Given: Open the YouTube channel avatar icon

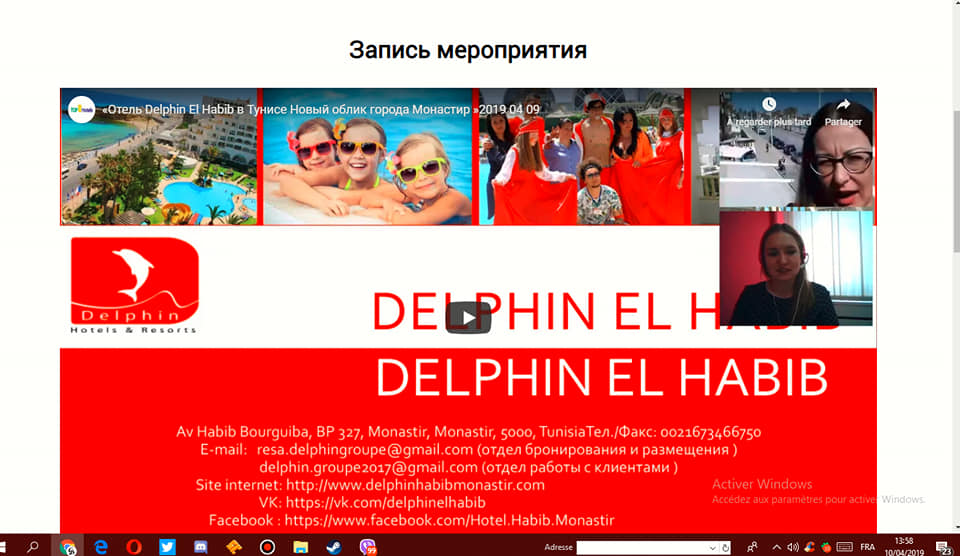Looking at the screenshot, I should click(x=81, y=110).
